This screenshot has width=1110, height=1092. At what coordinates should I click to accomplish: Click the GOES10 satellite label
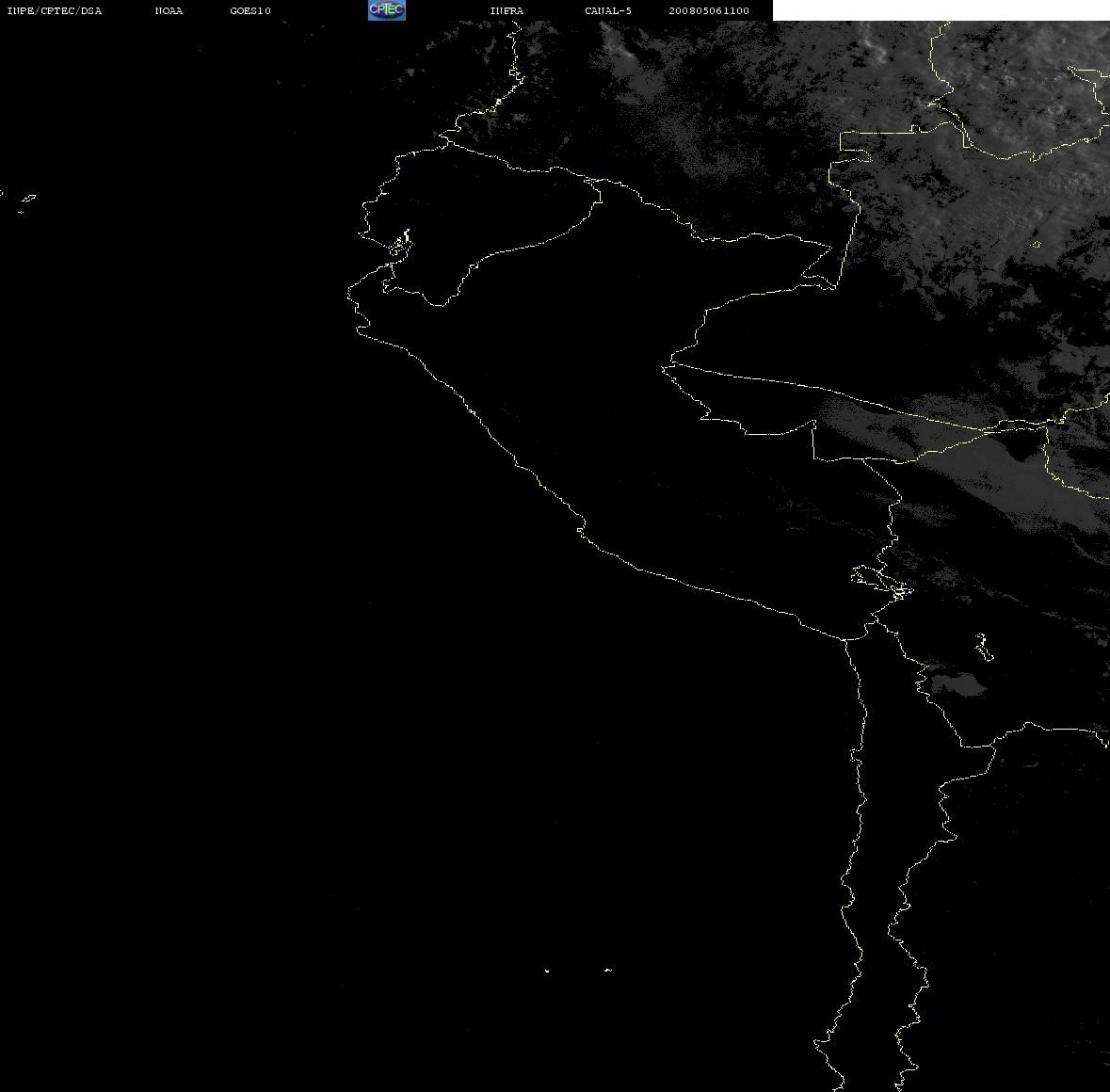pyautogui.click(x=250, y=10)
